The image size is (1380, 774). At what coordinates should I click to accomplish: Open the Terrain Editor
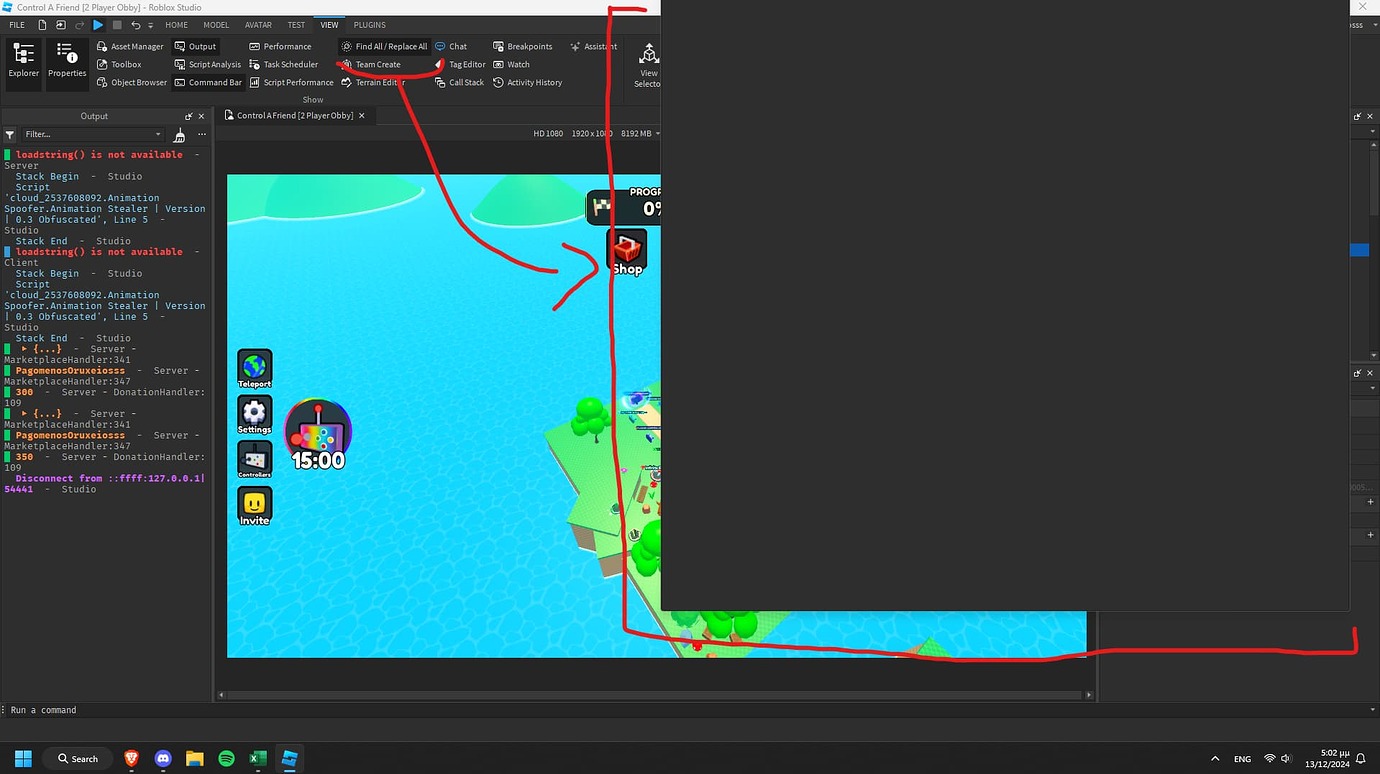373,82
